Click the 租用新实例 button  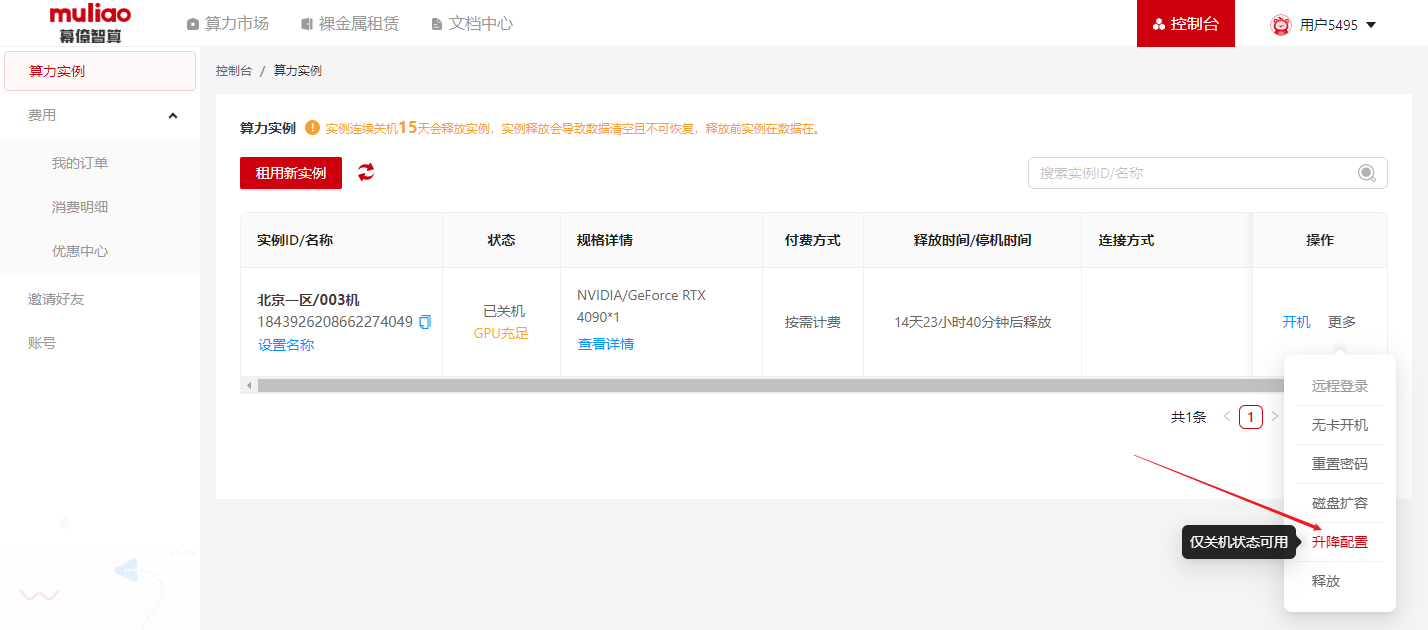click(291, 173)
